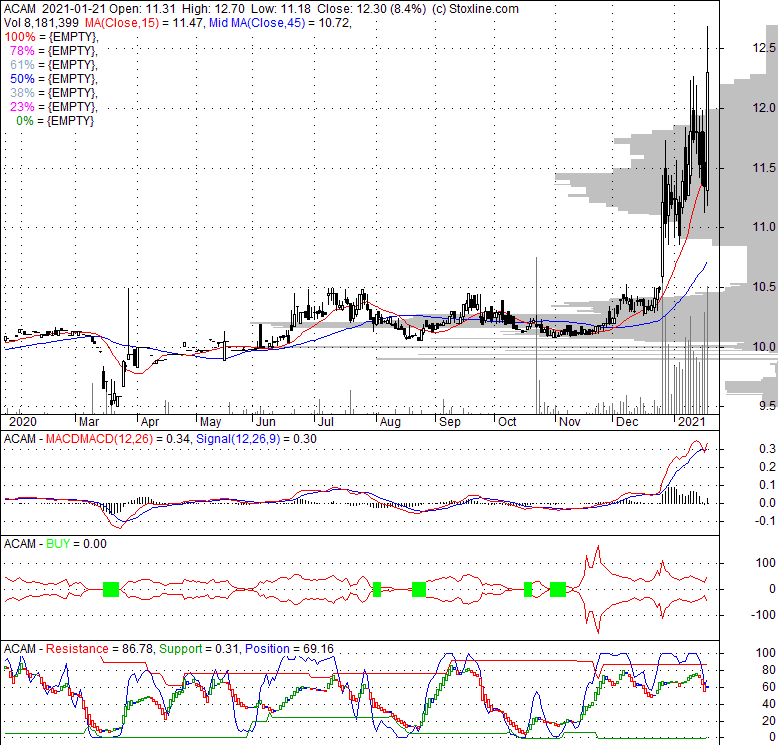This screenshot has width=780, height=745.
Task: Click the 10.0 price axis label
Action: click(x=764, y=347)
